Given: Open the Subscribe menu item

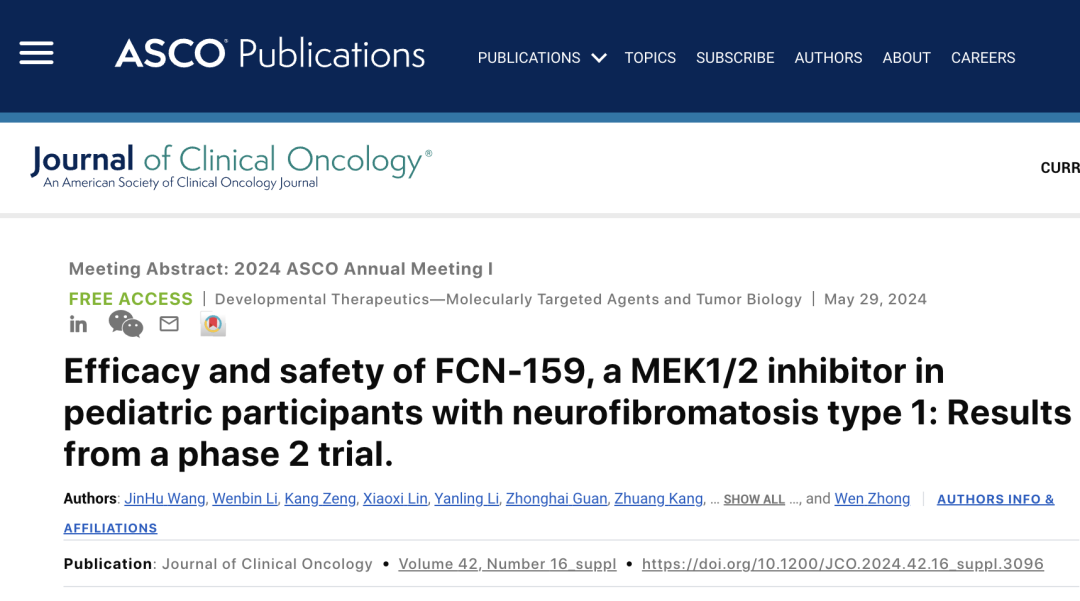Looking at the screenshot, I should click(735, 58).
